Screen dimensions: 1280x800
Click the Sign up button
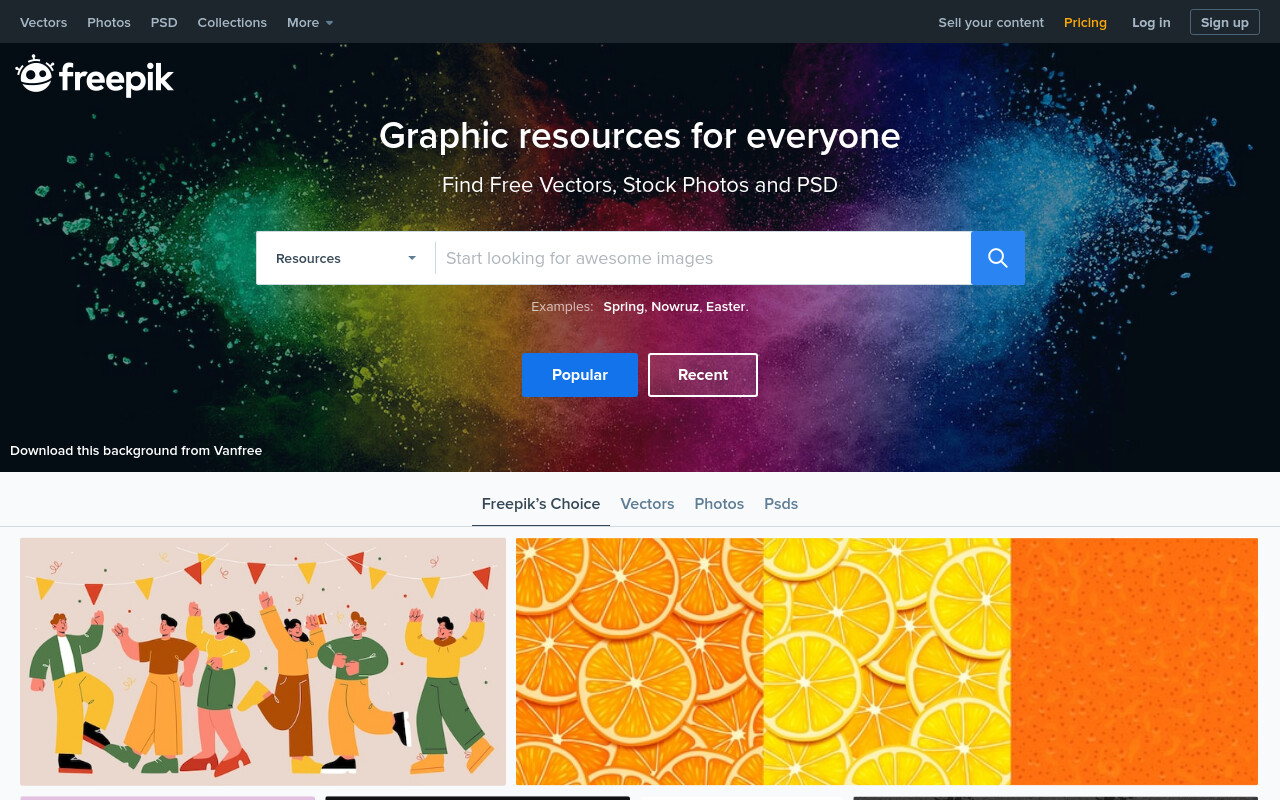[x=1225, y=22]
